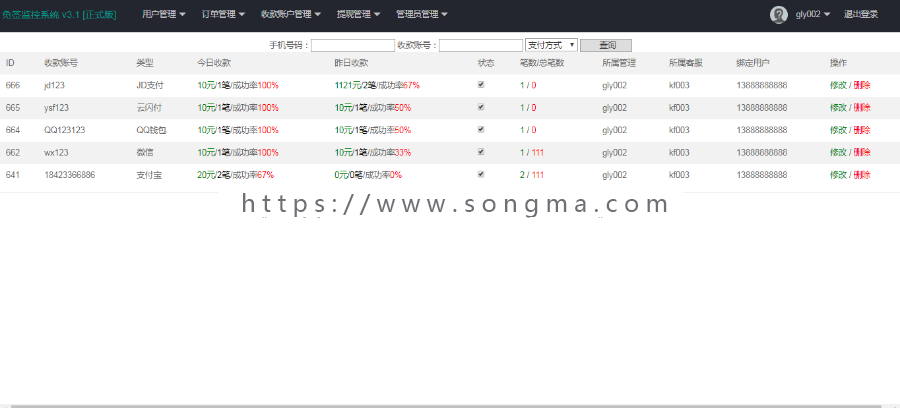Click 修改 for QQ123123 row
This screenshot has width=900, height=408.
(x=838, y=130)
